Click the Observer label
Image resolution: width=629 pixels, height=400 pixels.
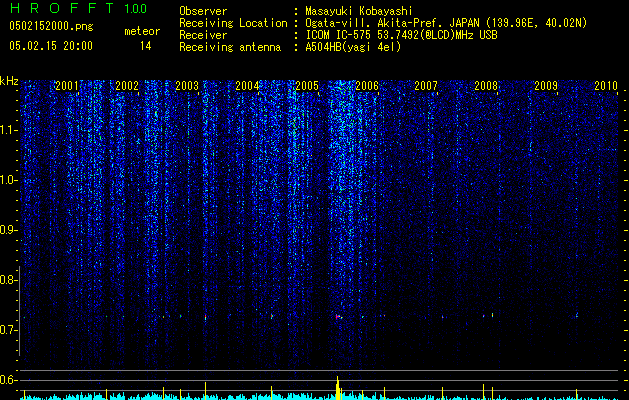pyautogui.click(x=203, y=11)
